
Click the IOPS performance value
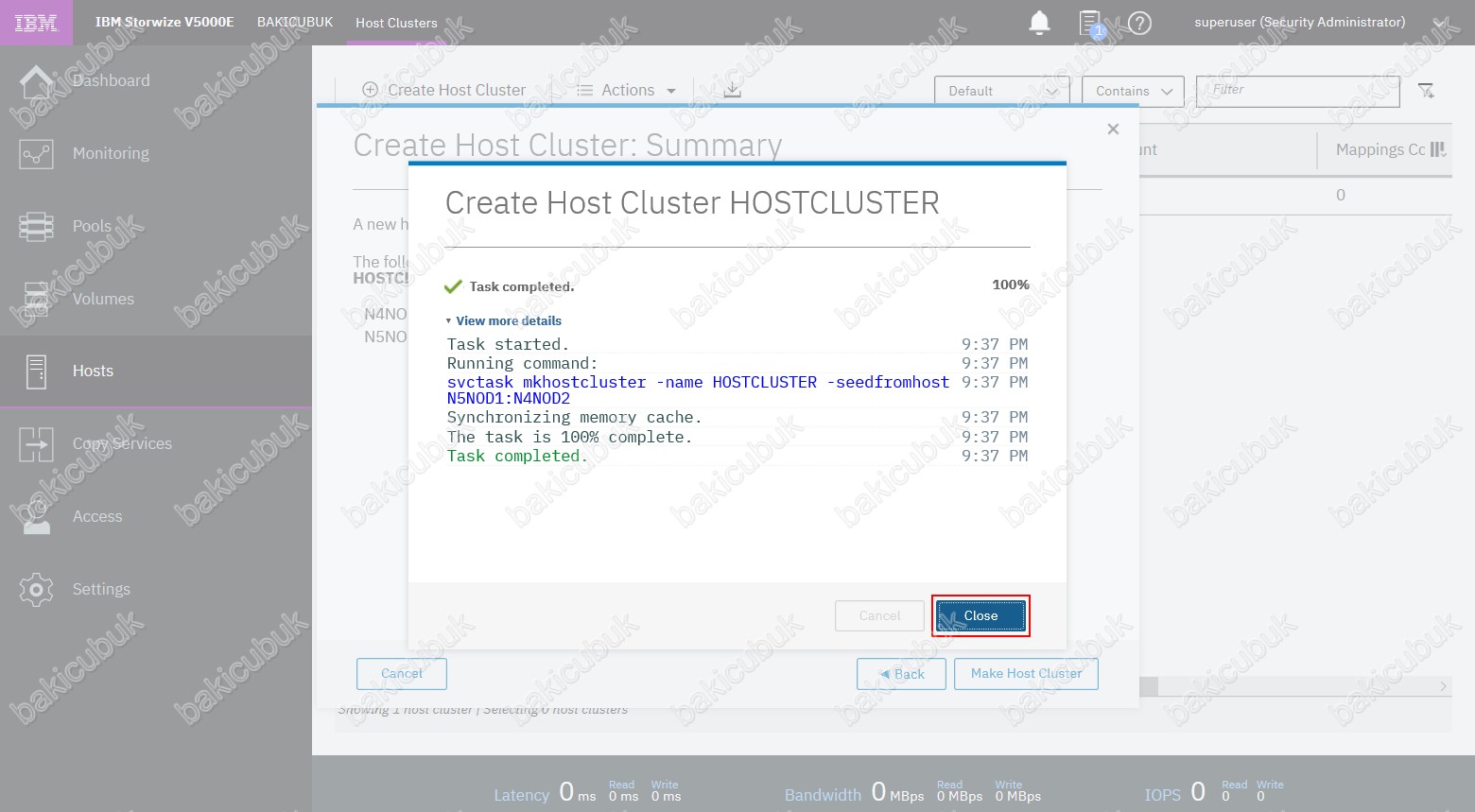coord(1198,792)
